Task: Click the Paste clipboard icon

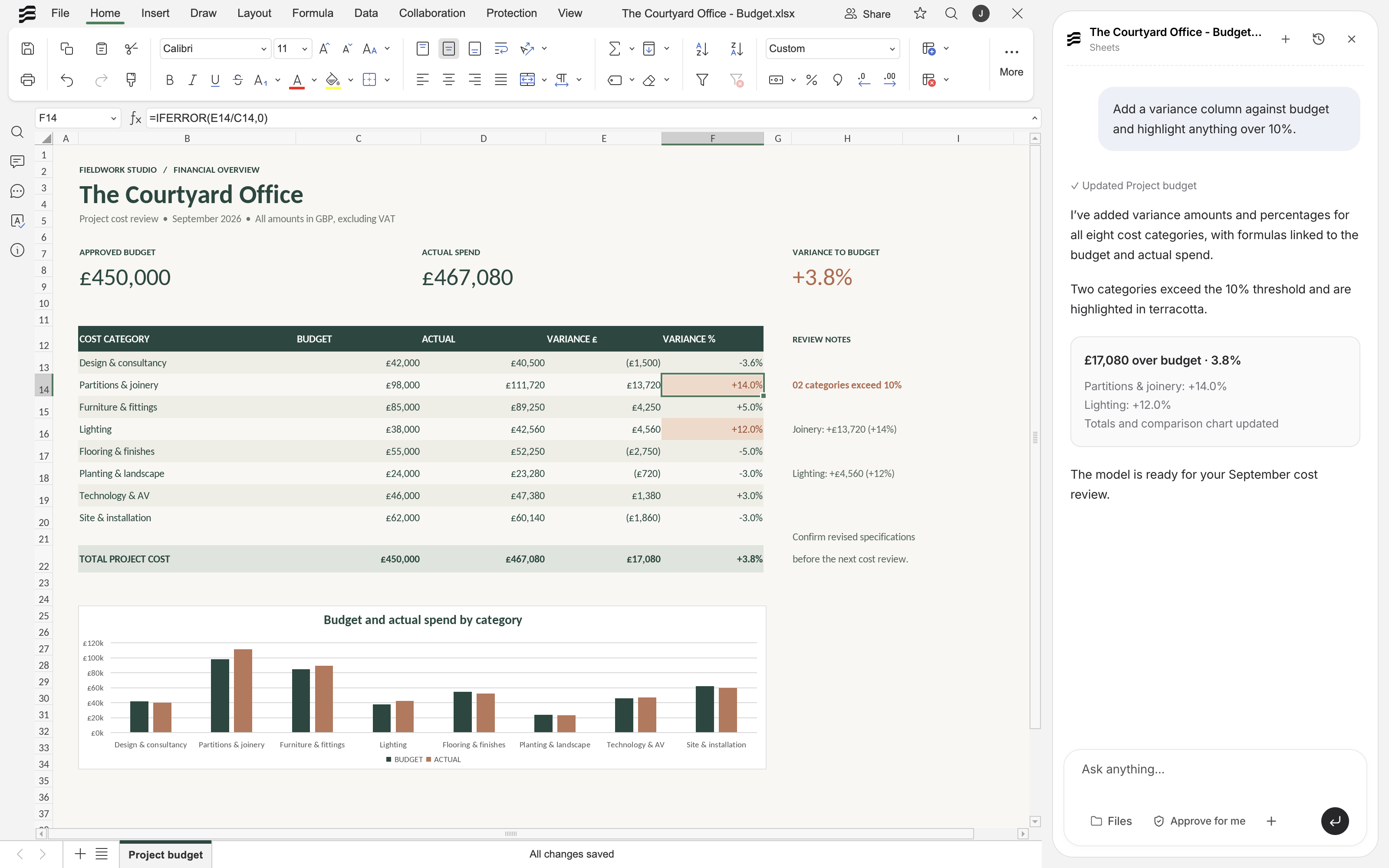Action: coord(101,49)
